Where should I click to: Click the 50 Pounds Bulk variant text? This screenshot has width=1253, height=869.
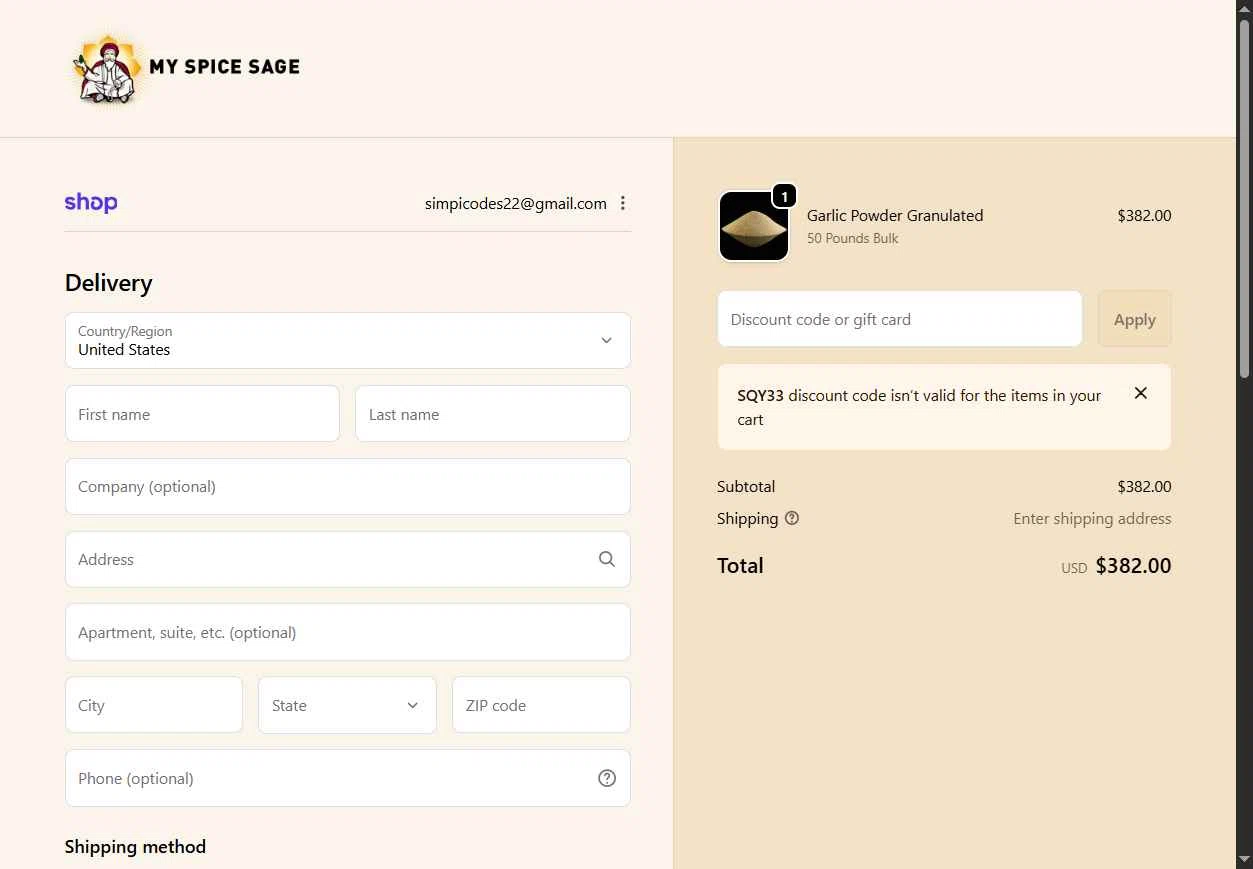tap(853, 238)
